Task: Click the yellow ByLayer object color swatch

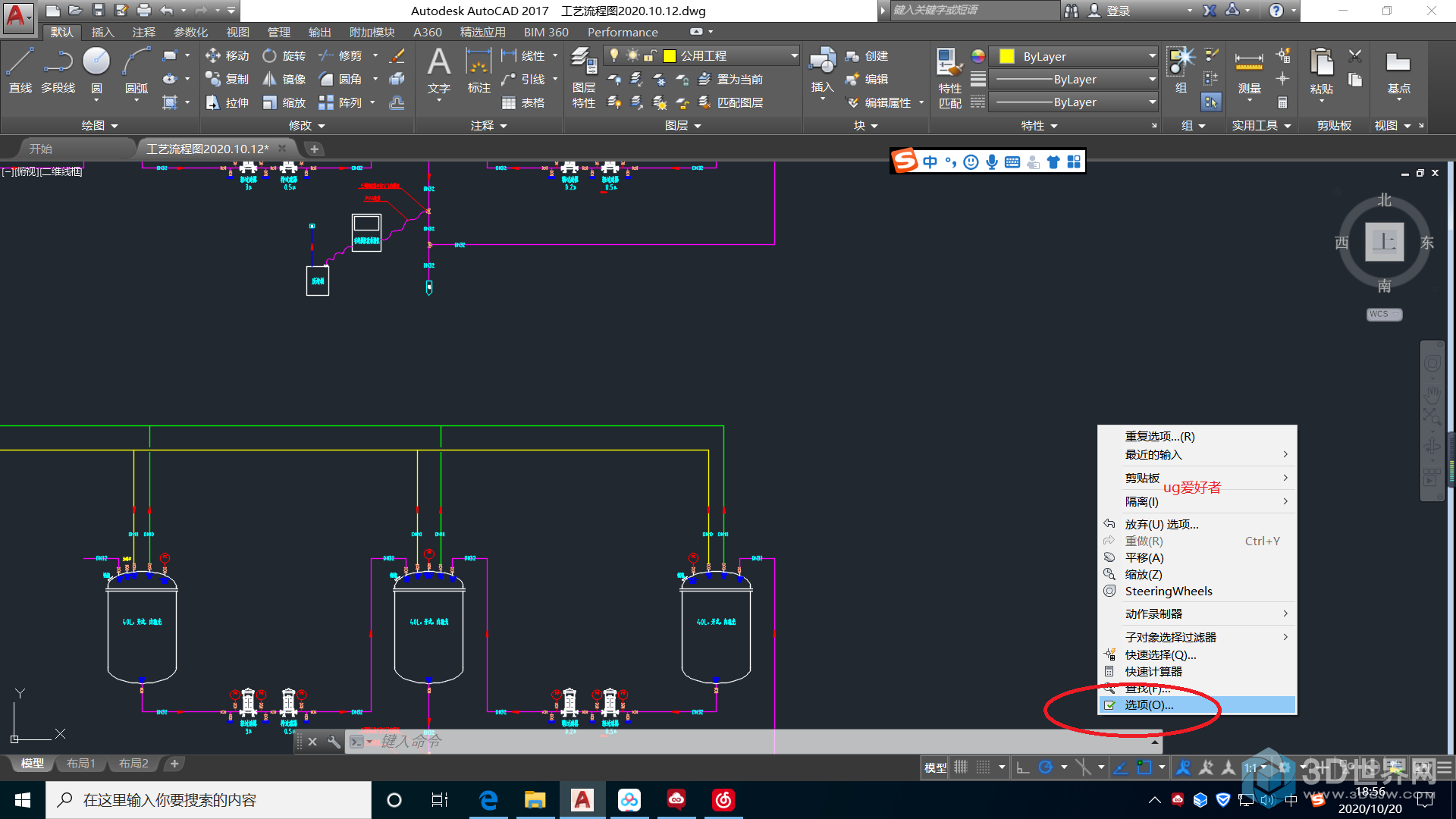Action: click(1007, 57)
